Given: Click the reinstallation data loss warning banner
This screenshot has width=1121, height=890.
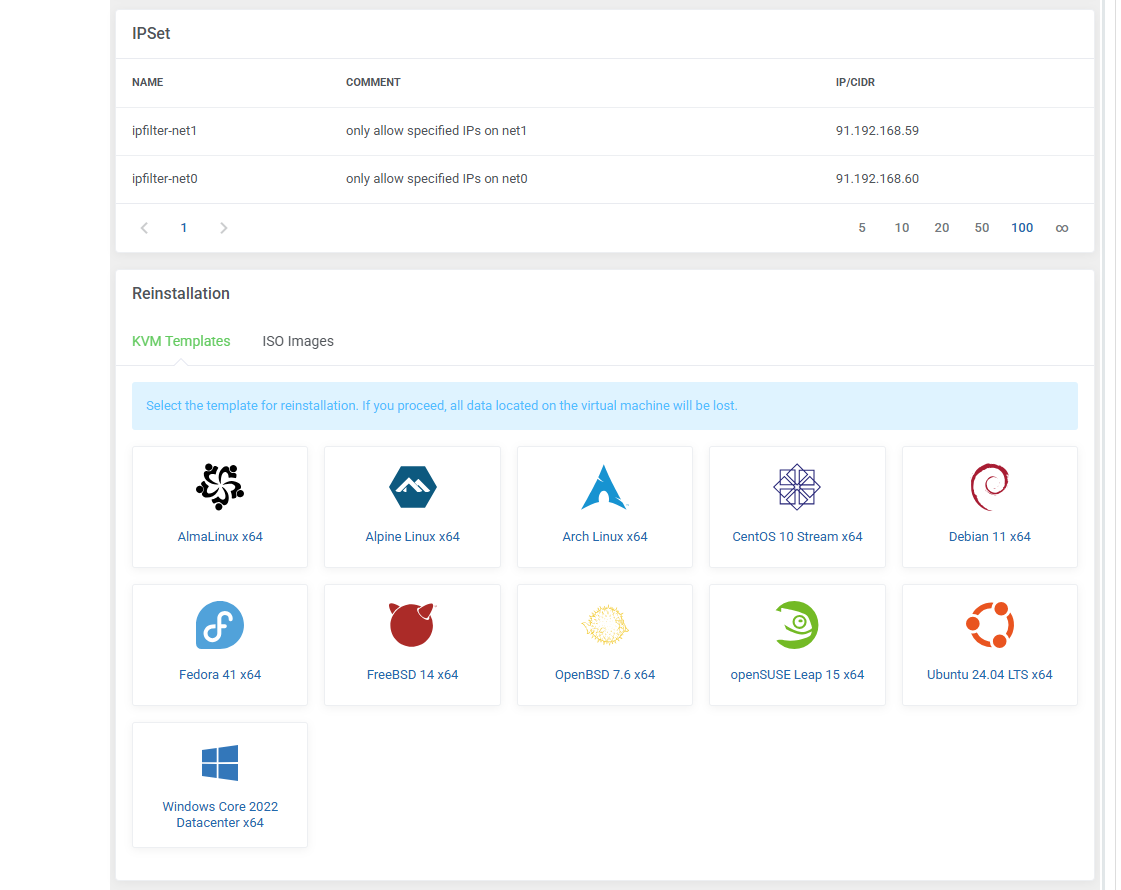Looking at the screenshot, I should coord(605,405).
